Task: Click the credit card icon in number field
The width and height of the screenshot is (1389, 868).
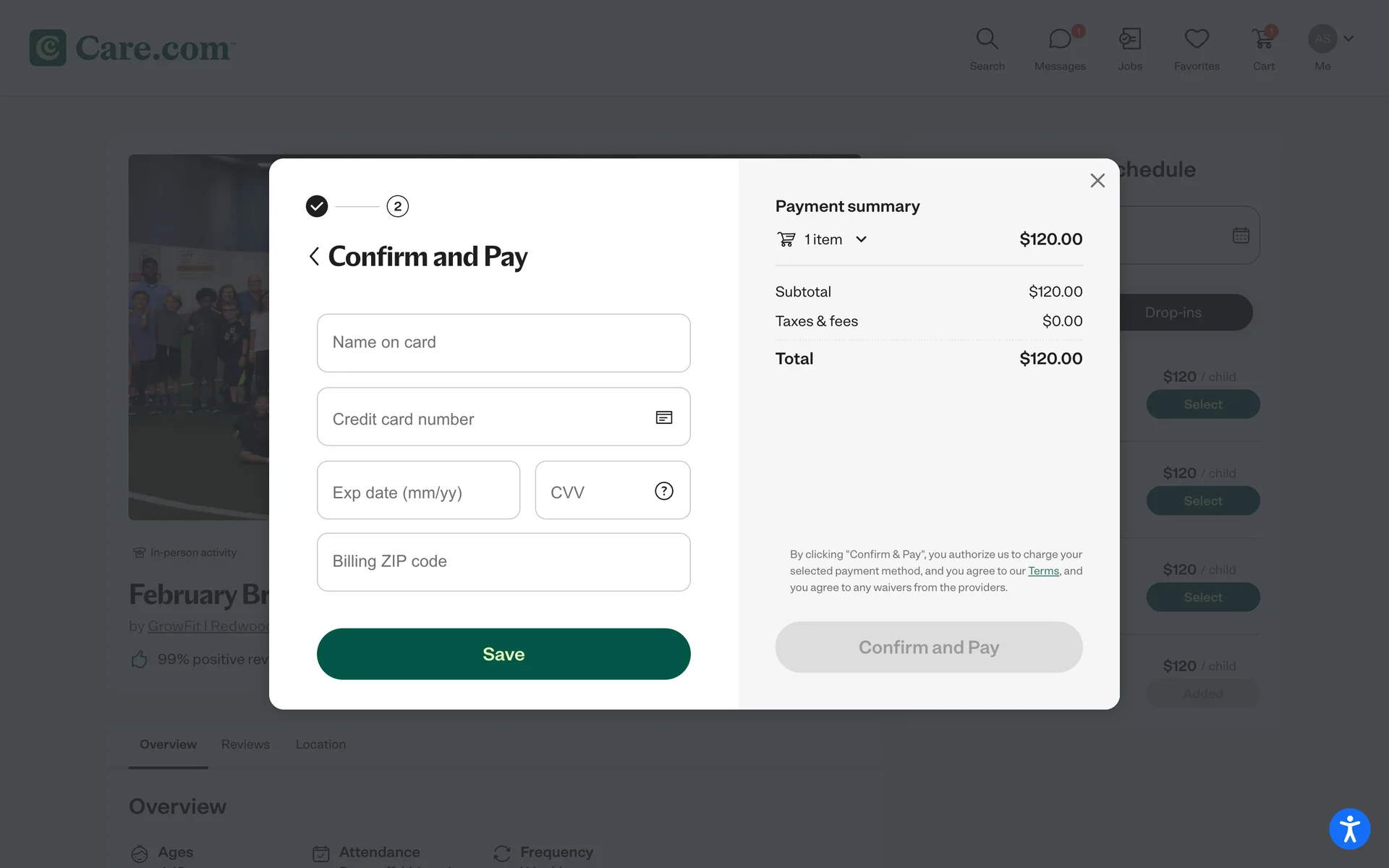Action: pyautogui.click(x=663, y=417)
